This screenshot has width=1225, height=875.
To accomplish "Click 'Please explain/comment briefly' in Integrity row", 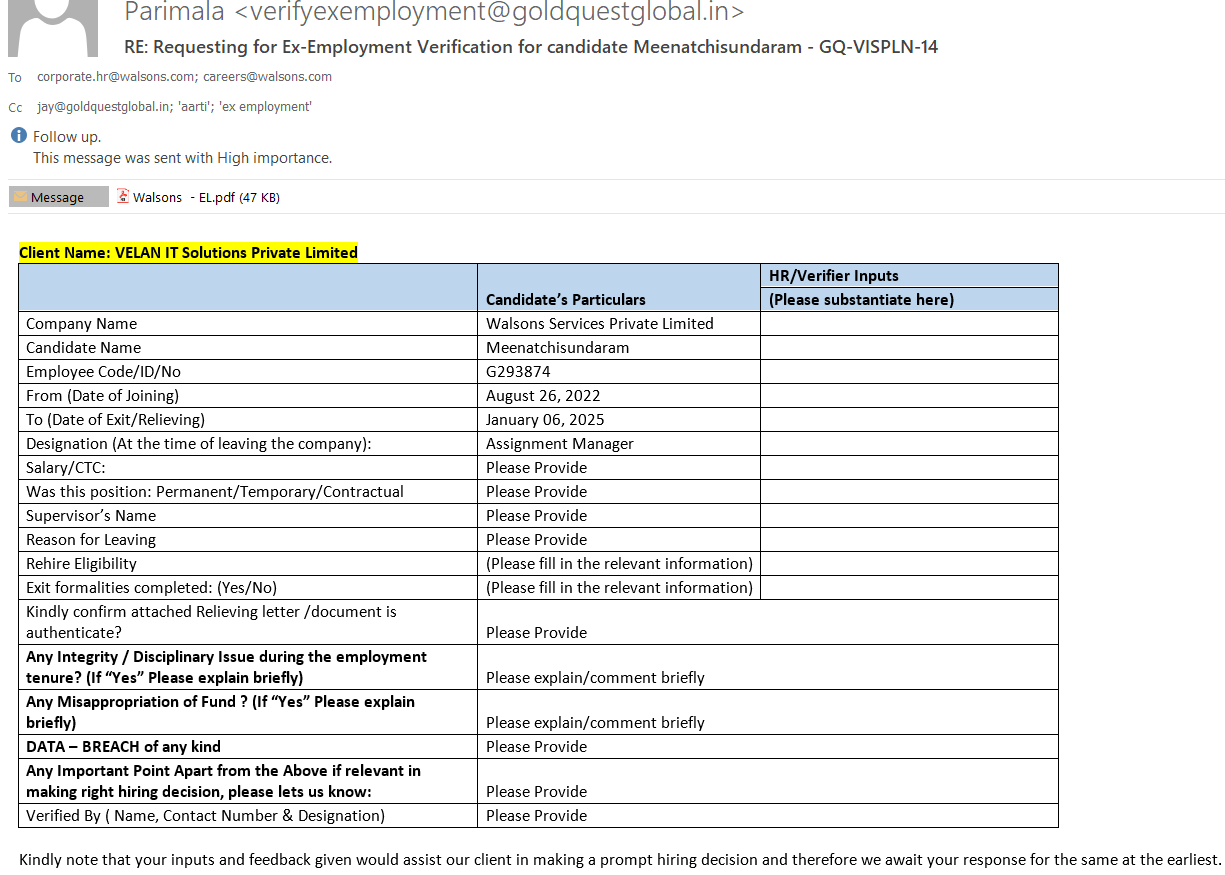I will tap(595, 677).
